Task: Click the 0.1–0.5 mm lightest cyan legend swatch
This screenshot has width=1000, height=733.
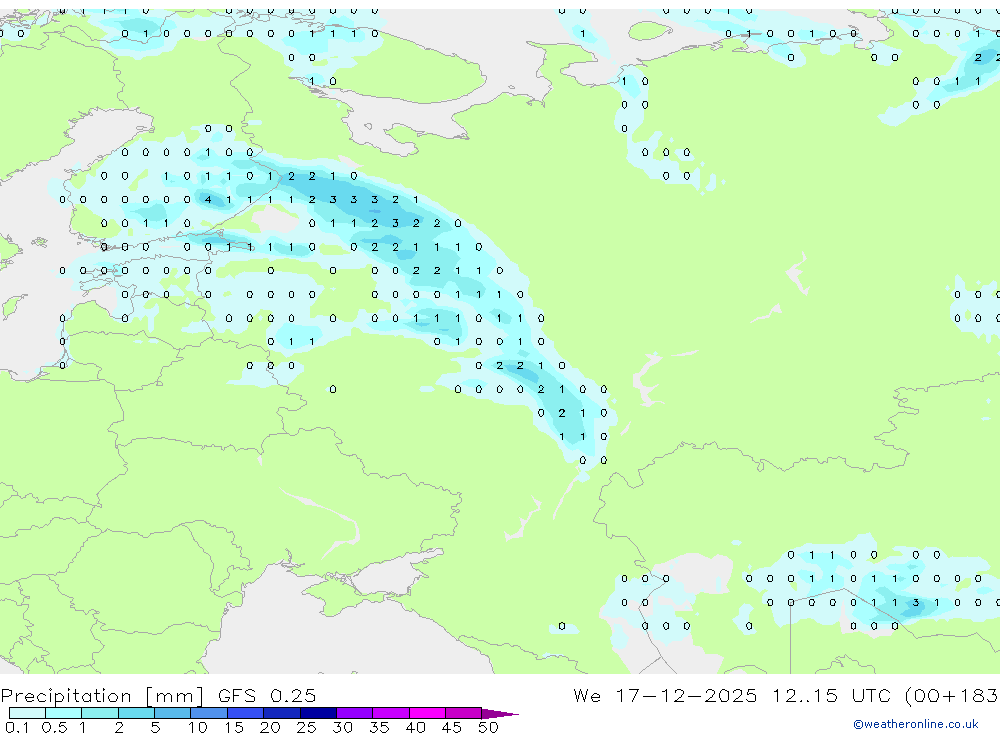Action: (x=27, y=713)
